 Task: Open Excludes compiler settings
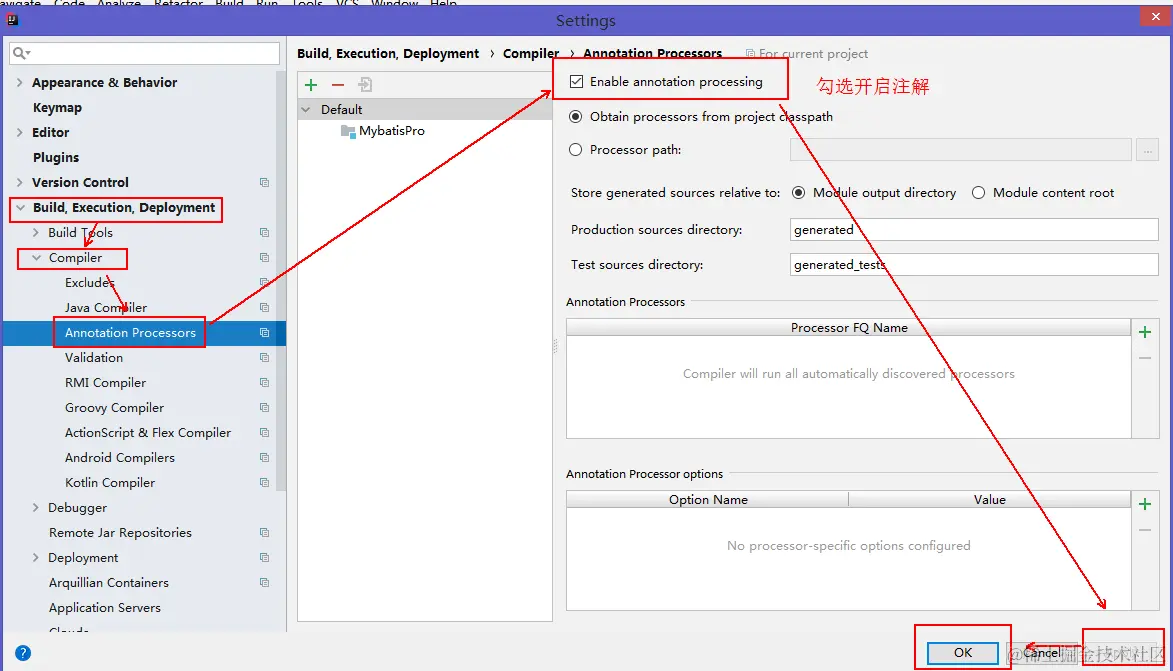[89, 283]
